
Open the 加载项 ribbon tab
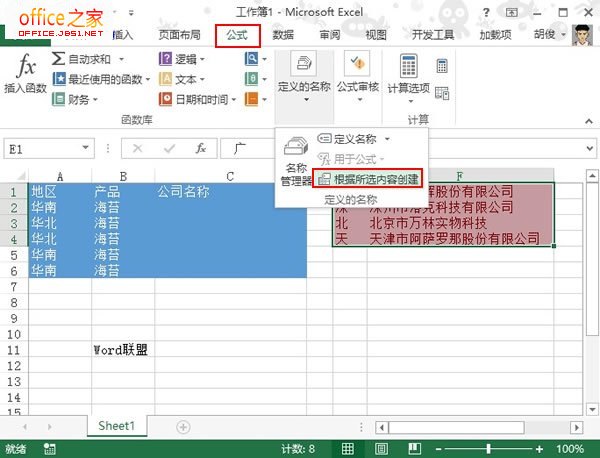tap(496, 35)
